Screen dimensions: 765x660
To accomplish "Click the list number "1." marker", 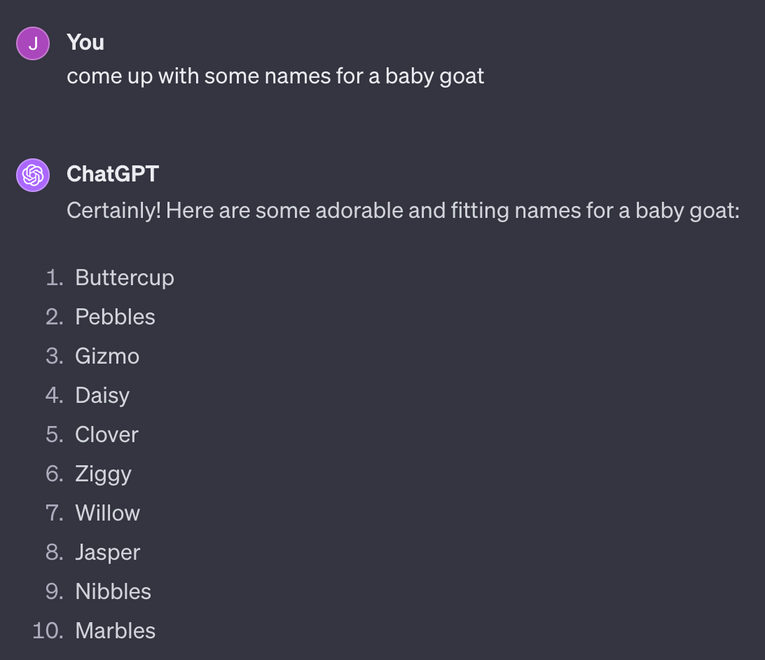I will pyautogui.click(x=54, y=278).
